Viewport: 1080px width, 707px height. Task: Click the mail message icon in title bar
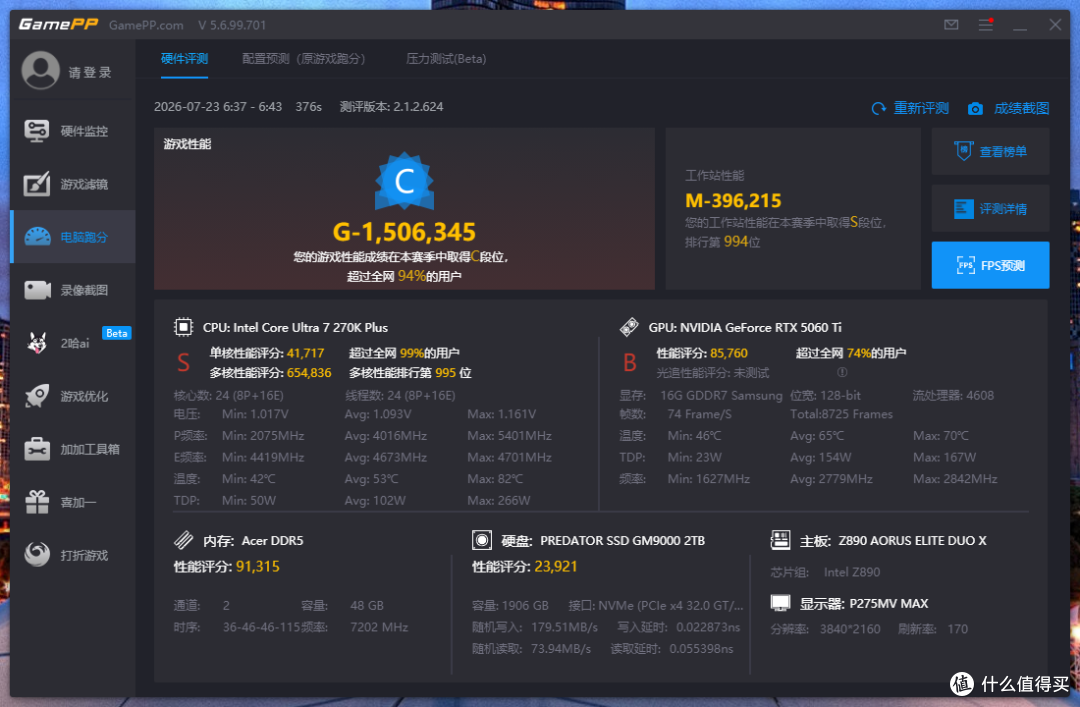(951, 25)
